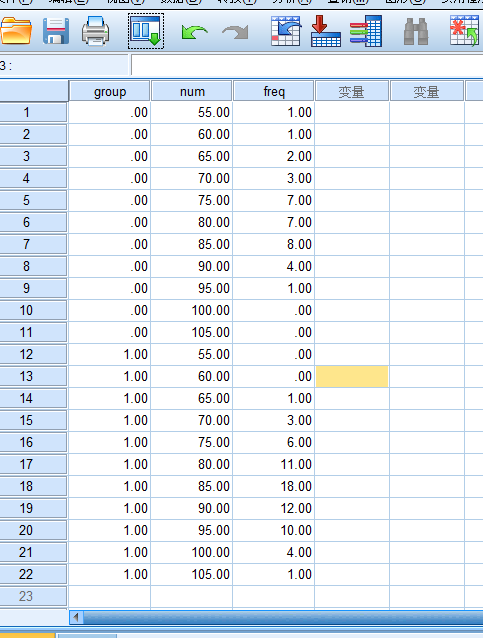The width and height of the screenshot is (483, 638).
Task: Click the green Undo arrow
Action: click(195, 32)
